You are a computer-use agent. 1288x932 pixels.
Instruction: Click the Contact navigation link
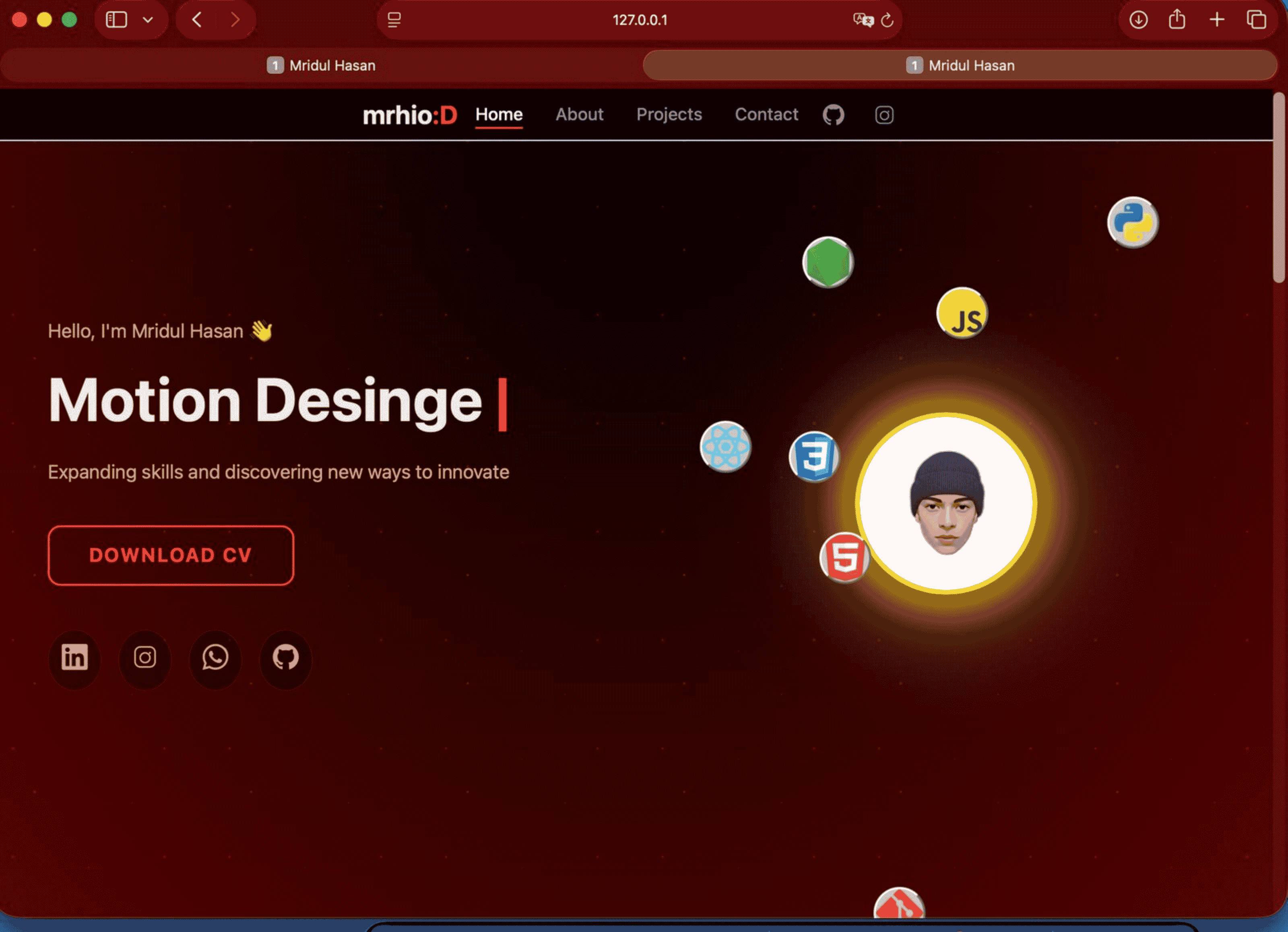(766, 115)
